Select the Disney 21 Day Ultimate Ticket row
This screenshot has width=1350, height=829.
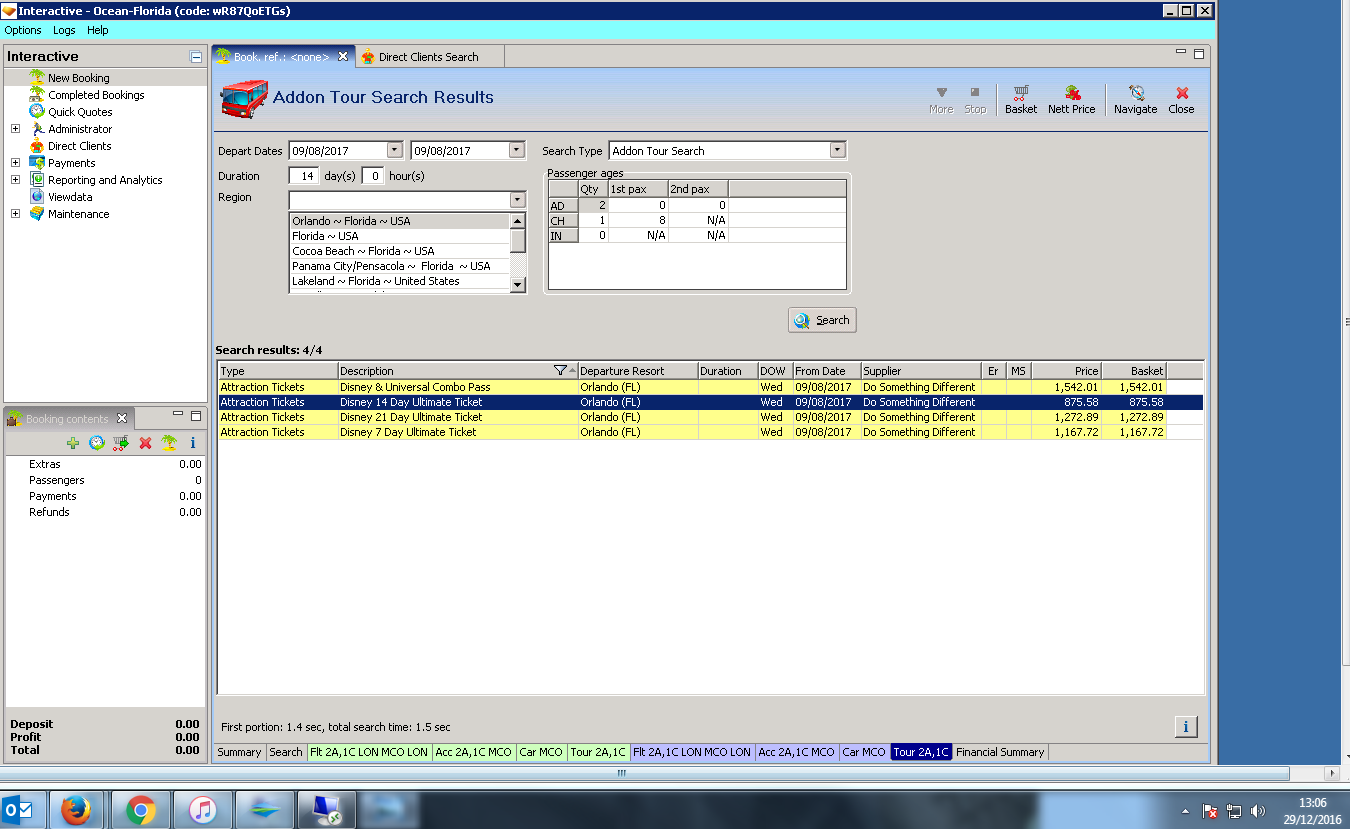coord(710,417)
